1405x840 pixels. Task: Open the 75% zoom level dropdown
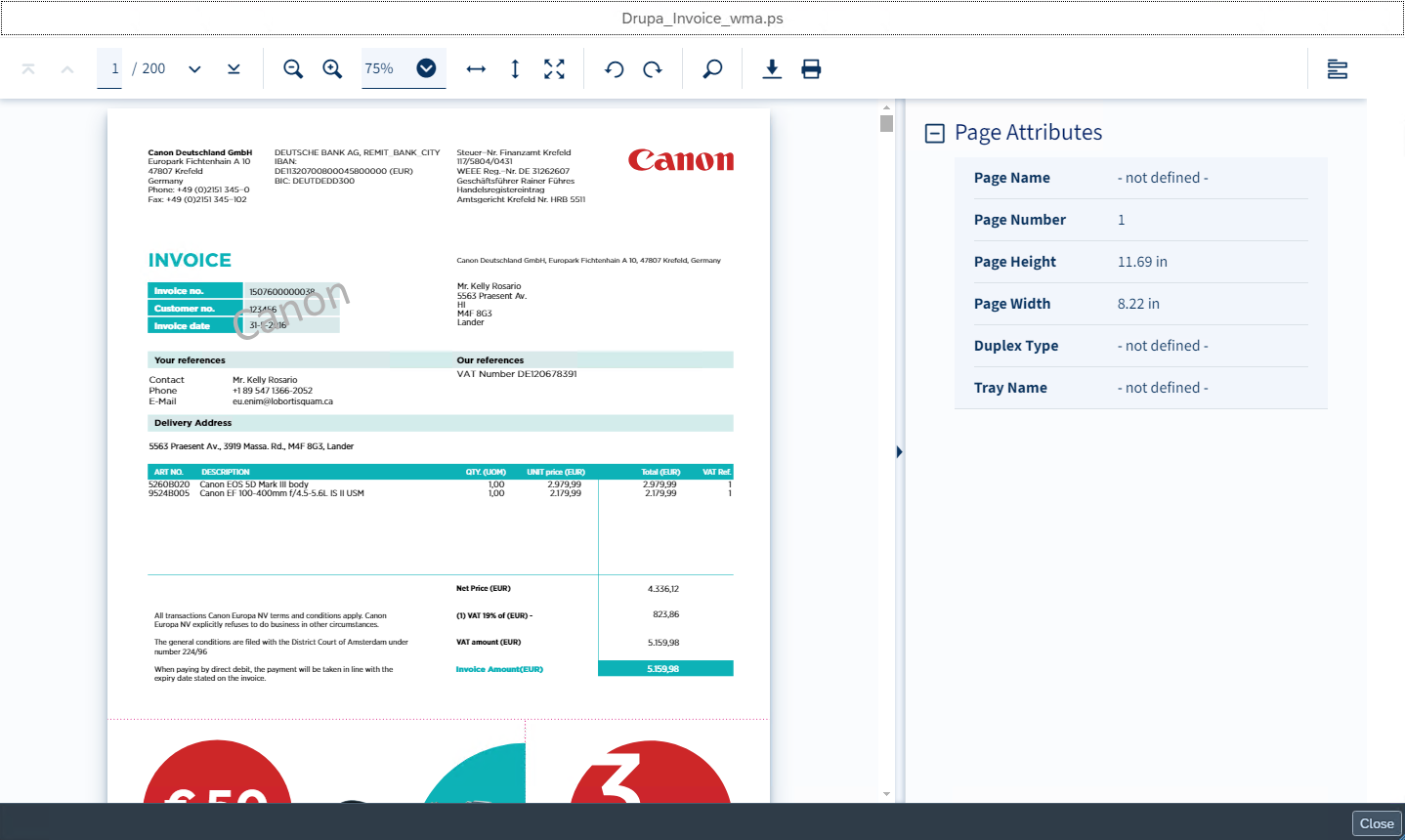[x=426, y=68]
